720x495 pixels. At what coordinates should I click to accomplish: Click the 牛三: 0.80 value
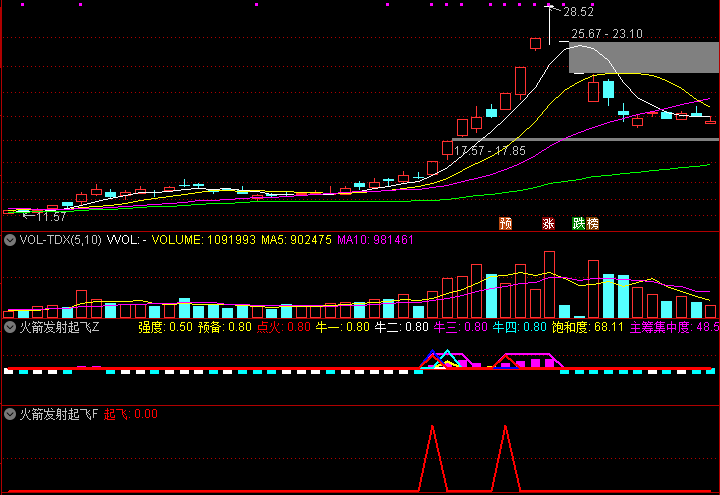461,327
